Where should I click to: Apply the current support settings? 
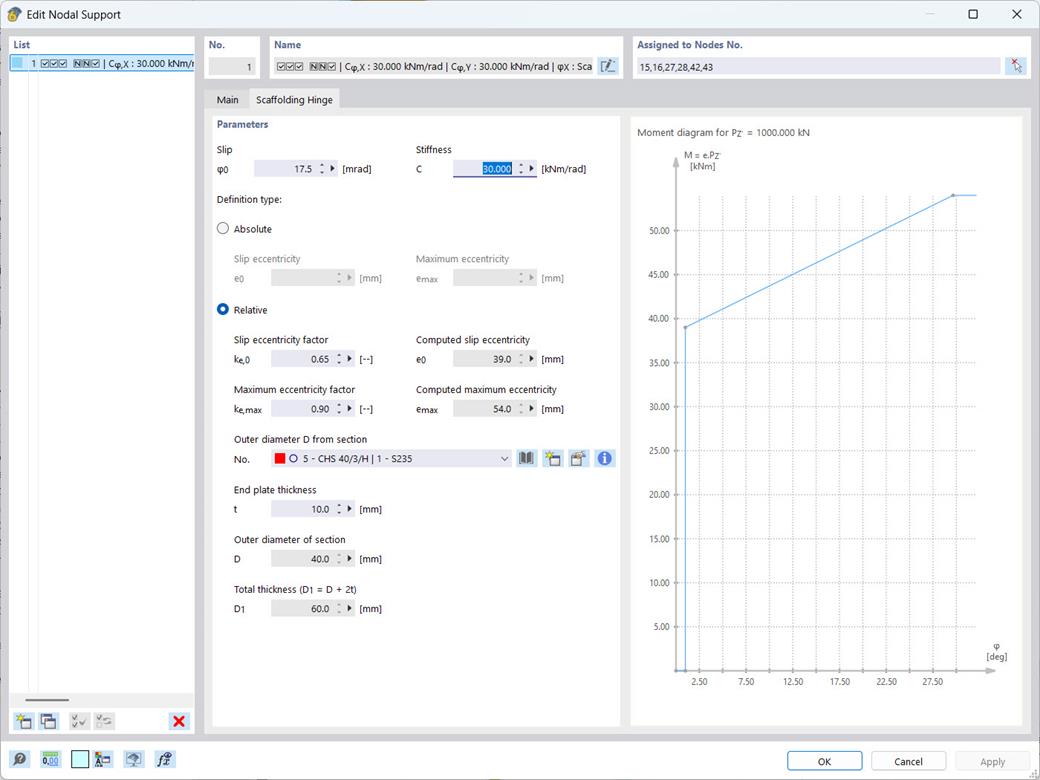(990, 760)
